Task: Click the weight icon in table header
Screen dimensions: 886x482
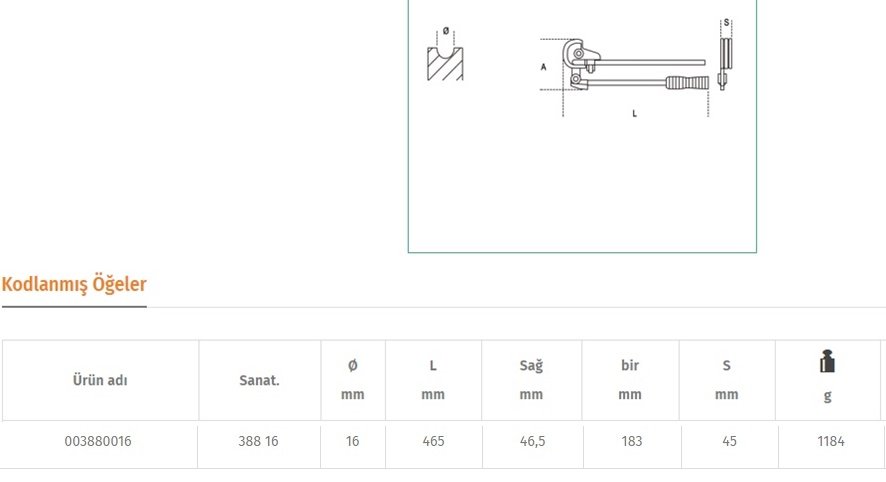Action: coord(827,362)
